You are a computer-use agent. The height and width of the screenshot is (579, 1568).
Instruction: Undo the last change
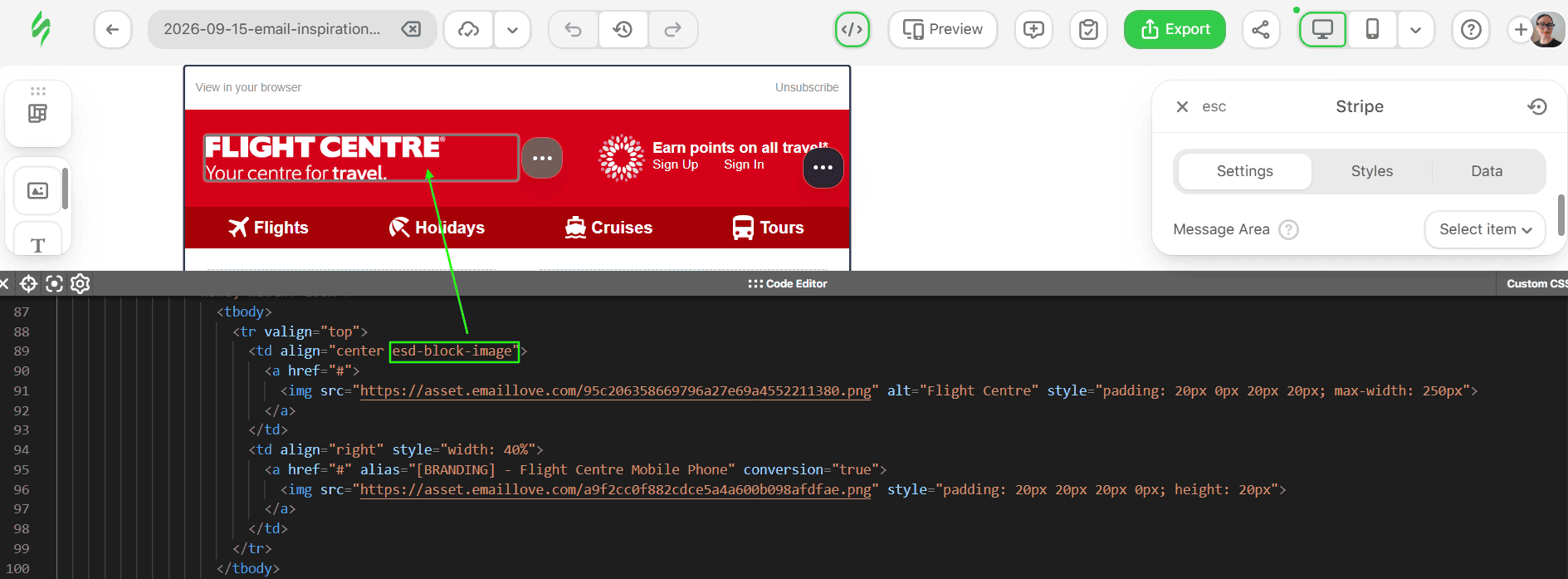coord(574,30)
